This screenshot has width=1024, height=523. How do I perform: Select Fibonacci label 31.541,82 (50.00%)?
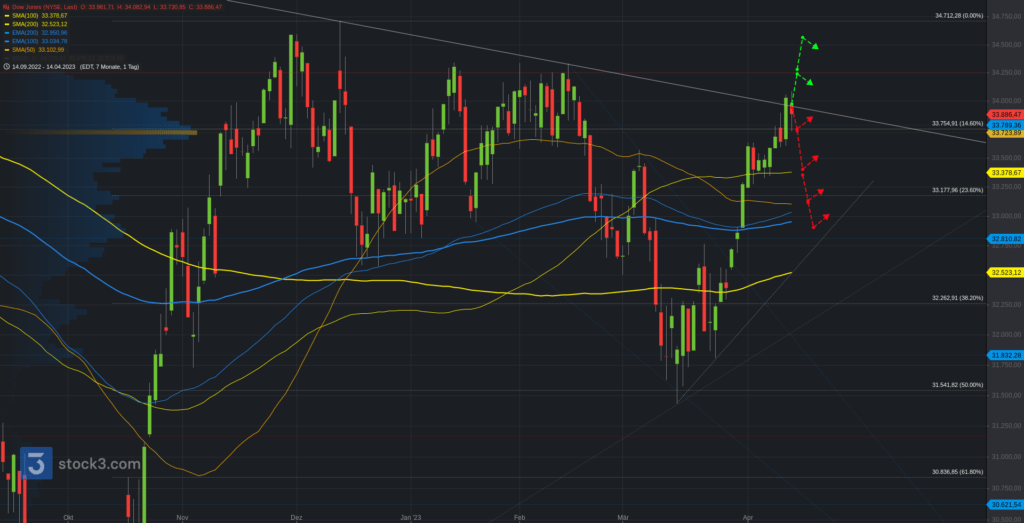pyautogui.click(x=957, y=385)
